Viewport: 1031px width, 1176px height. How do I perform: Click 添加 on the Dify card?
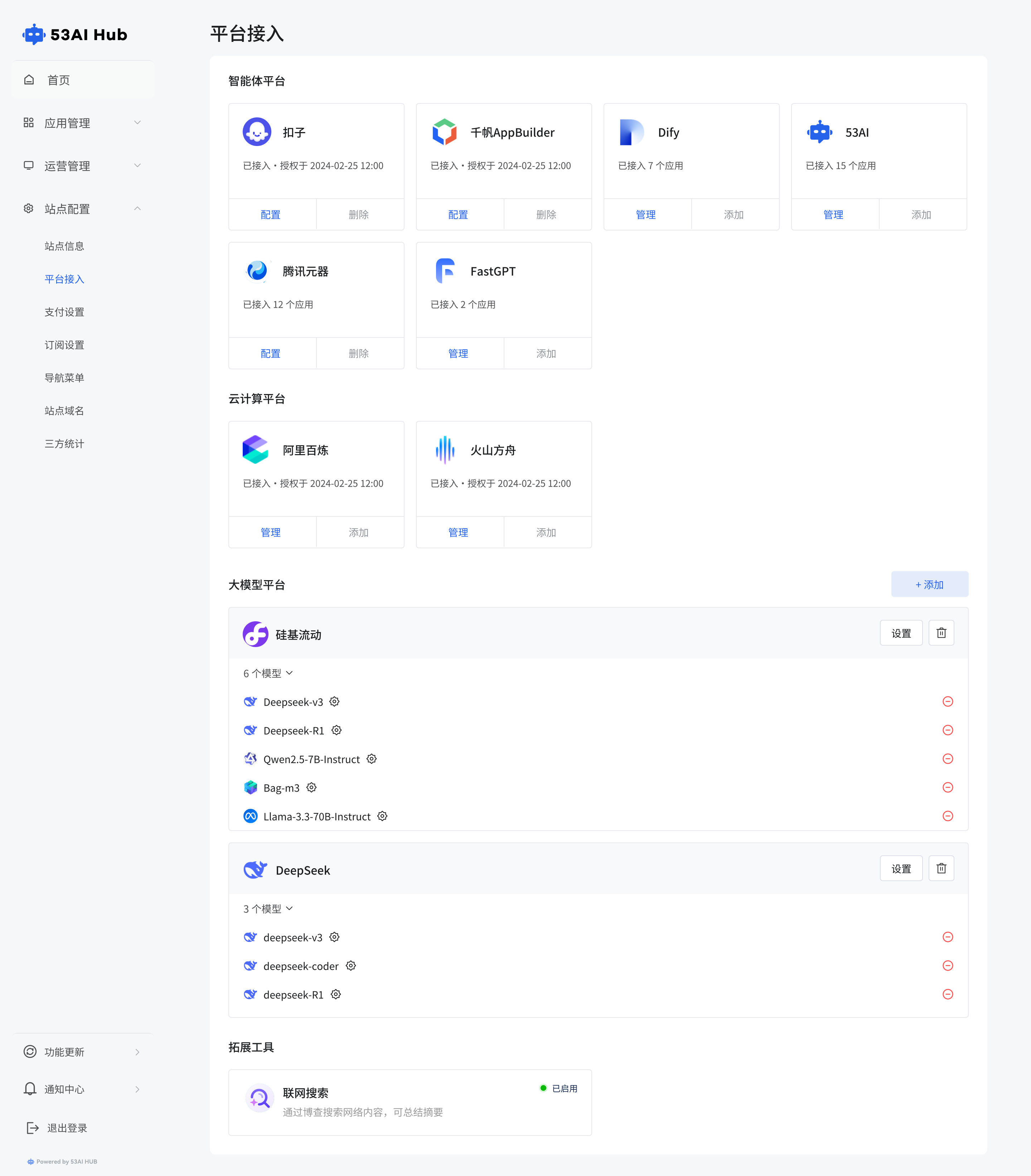pos(734,214)
